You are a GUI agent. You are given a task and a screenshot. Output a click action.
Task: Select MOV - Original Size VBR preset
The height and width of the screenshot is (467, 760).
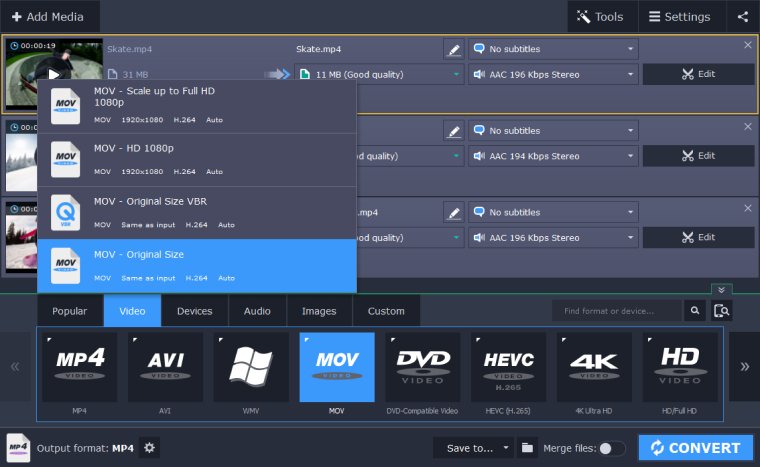(197, 212)
